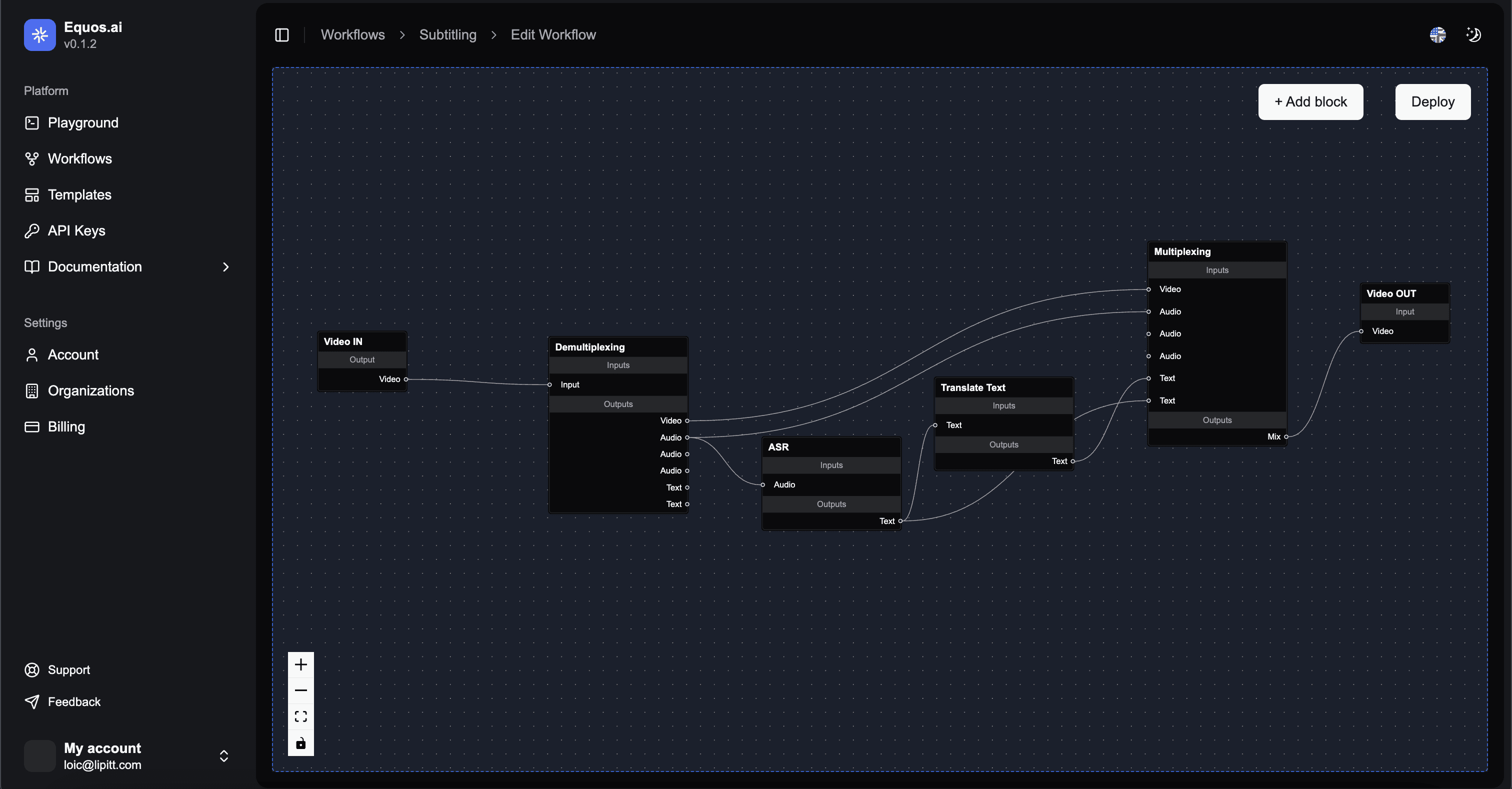Select the Demultiplexing node header
The width and height of the screenshot is (1512, 789).
618,347
